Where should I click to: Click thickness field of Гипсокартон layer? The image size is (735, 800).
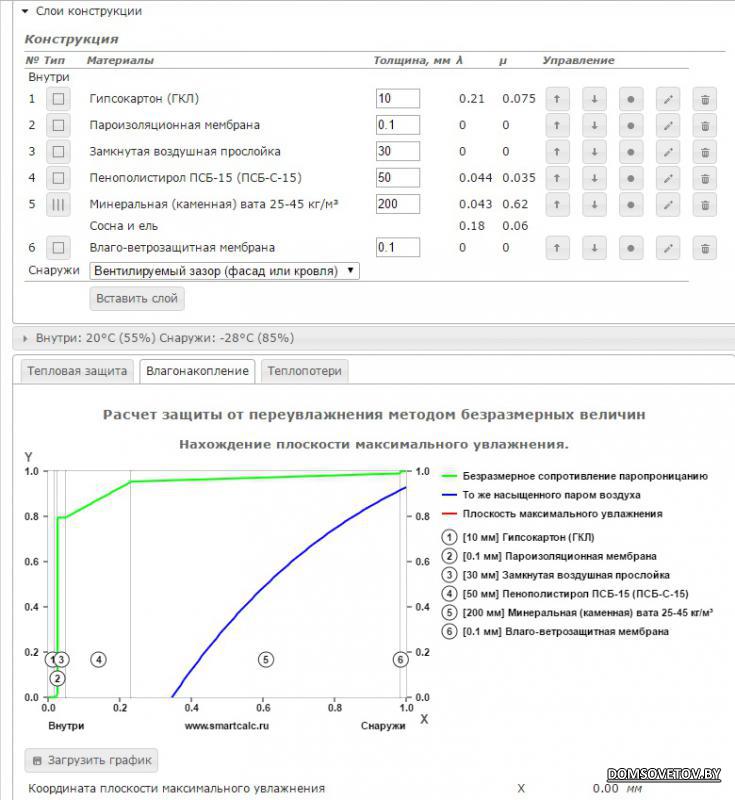[398, 98]
